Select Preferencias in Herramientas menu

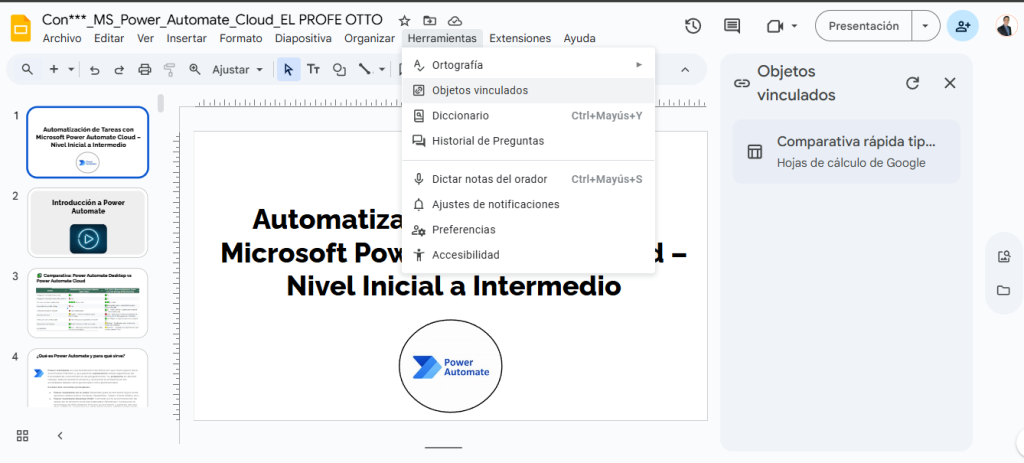(x=463, y=230)
